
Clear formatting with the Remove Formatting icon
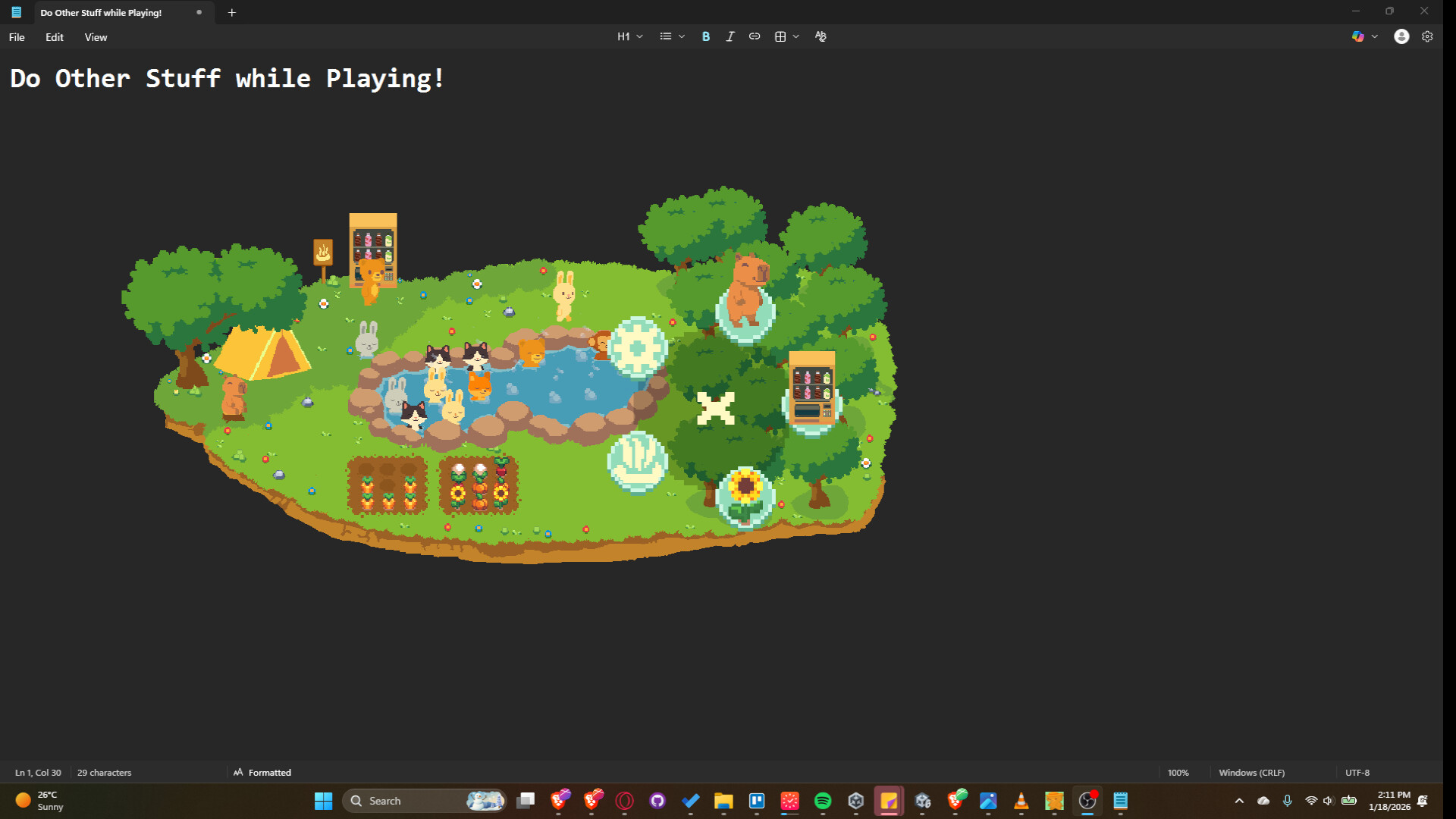coord(820,36)
